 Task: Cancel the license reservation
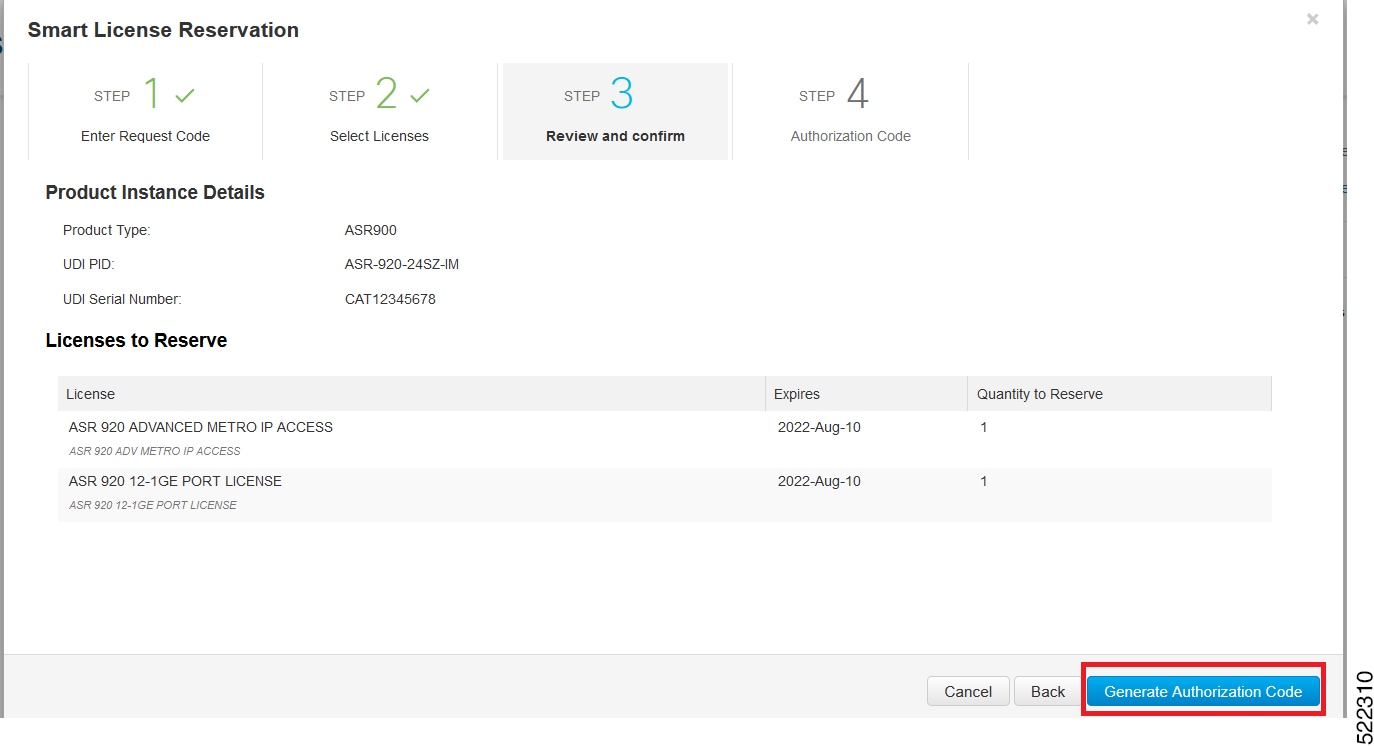click(x=968, y=691)
